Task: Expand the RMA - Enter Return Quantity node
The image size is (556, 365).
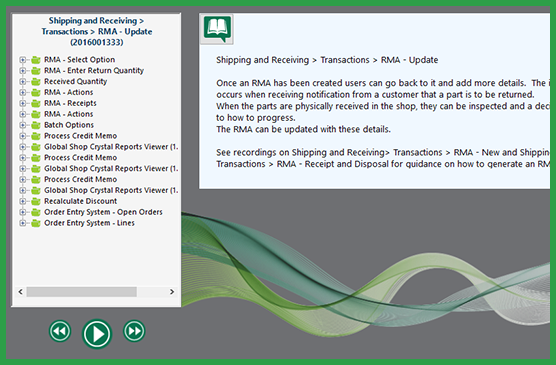Action: (x=22, y=71)
